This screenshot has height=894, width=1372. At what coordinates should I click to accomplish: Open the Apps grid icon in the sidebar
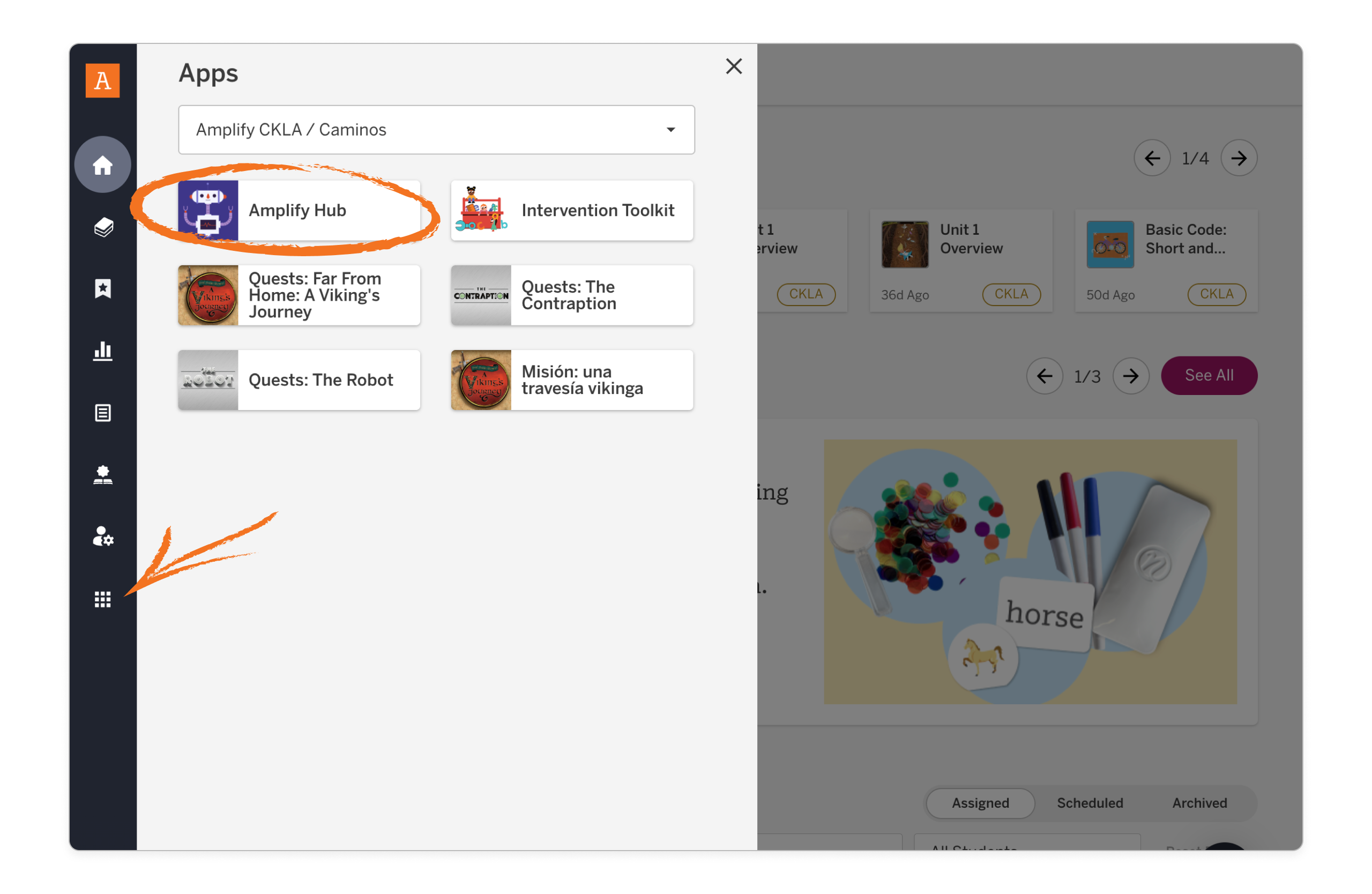pos(102,599)
